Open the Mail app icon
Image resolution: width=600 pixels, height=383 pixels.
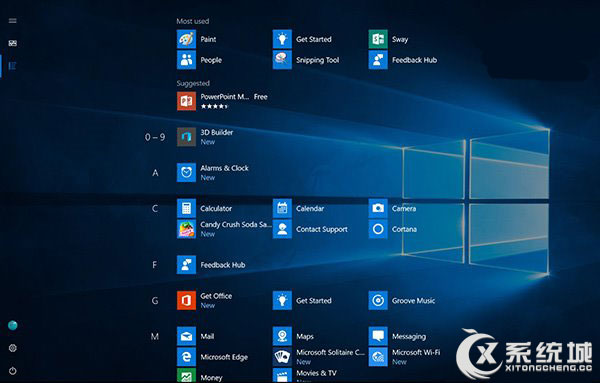186,336
